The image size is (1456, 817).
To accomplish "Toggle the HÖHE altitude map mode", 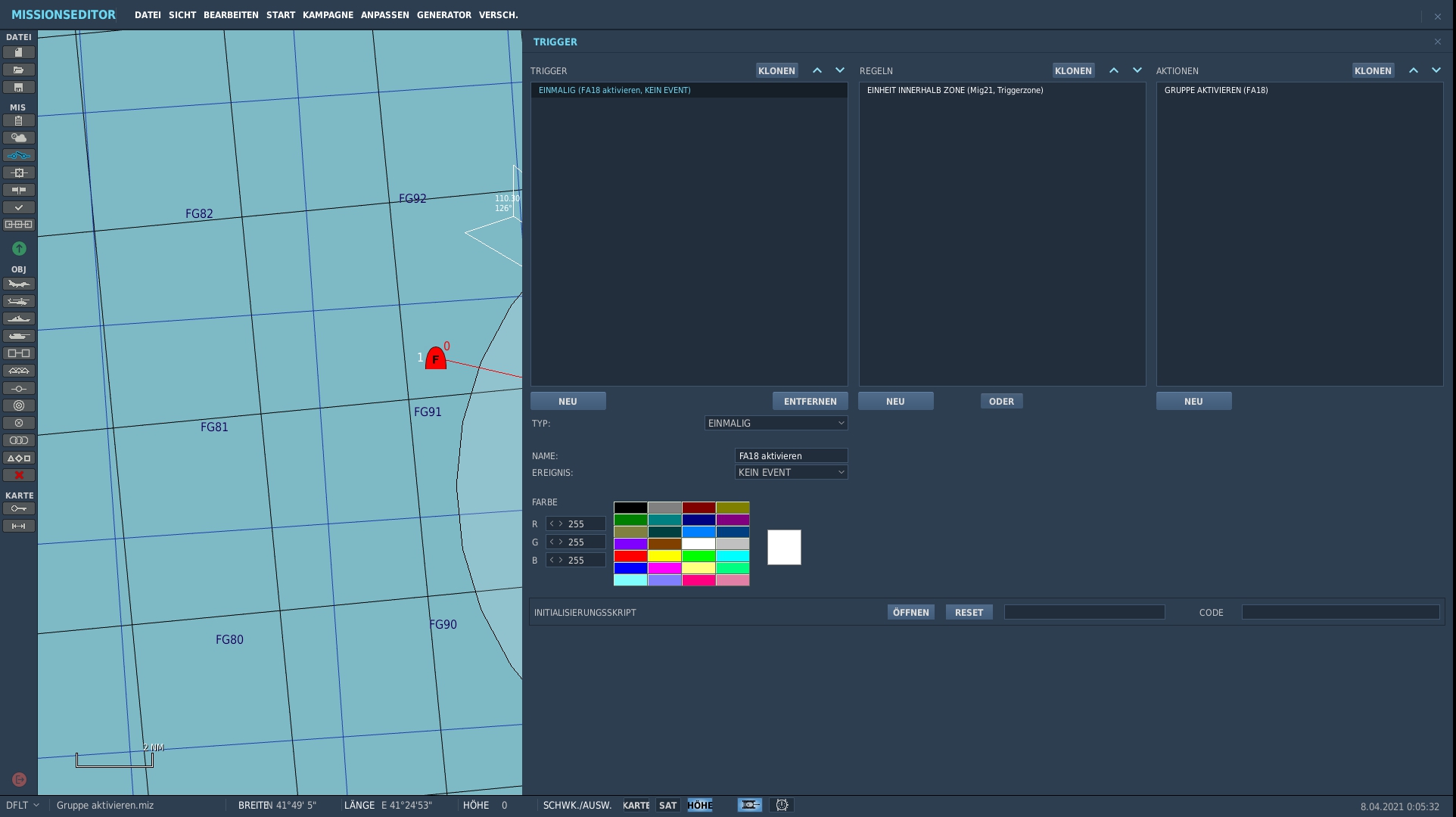I will tap(700, 806).
